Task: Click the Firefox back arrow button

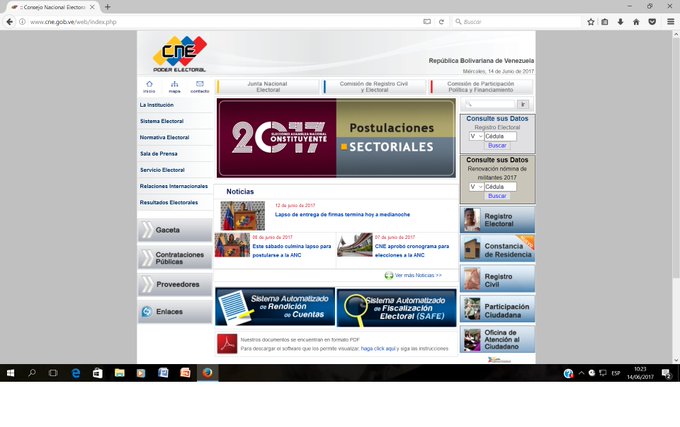Action: tap(10, 22)
